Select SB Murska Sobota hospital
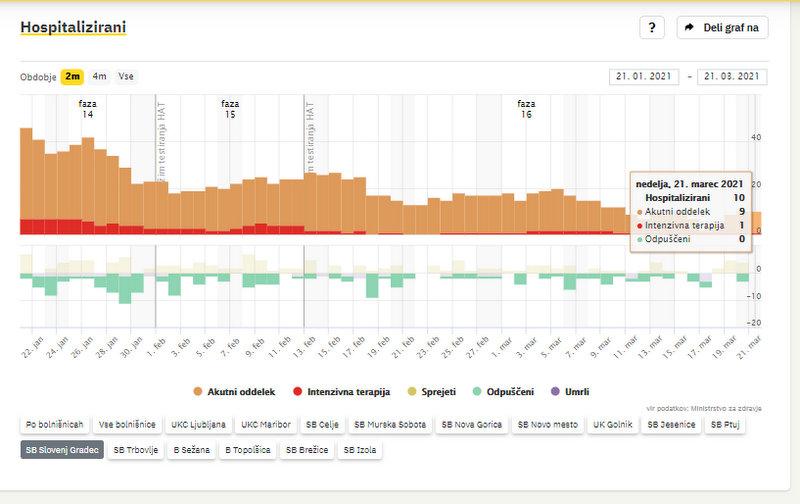 (x=390, y=425)
